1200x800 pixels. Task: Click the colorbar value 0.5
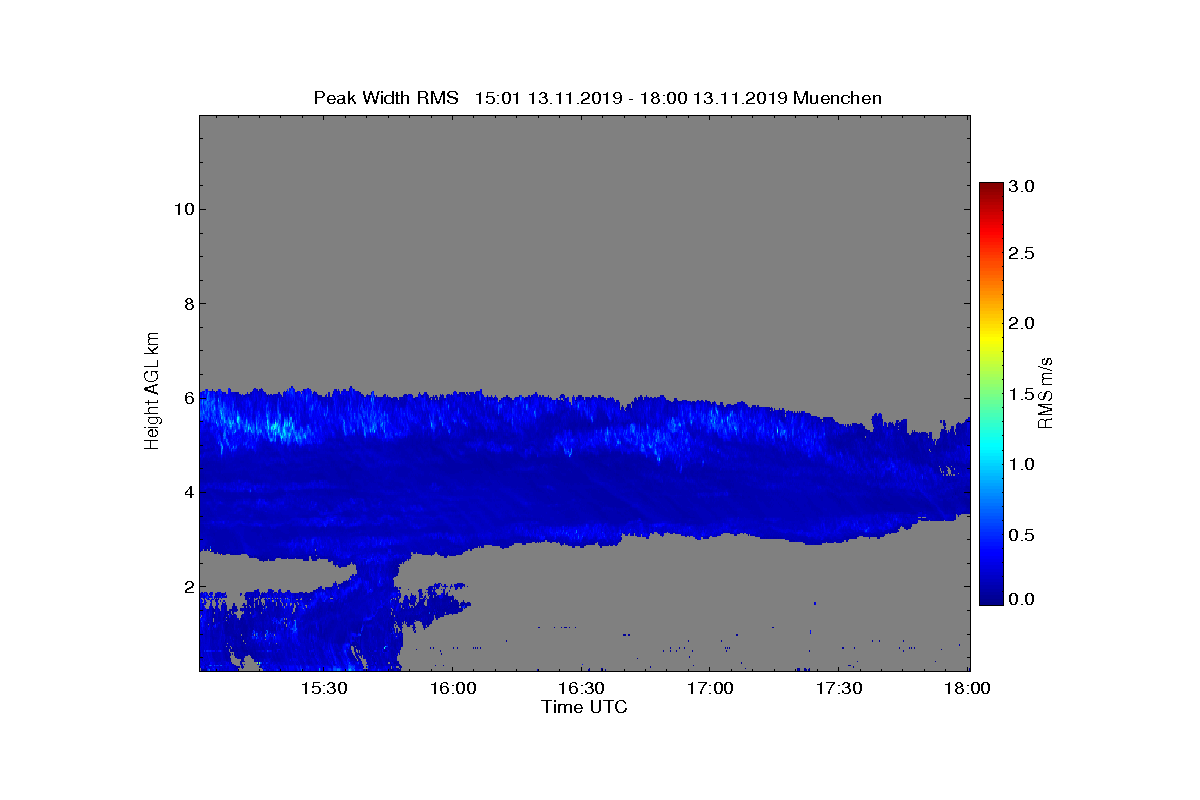(x=1022, y=535)
